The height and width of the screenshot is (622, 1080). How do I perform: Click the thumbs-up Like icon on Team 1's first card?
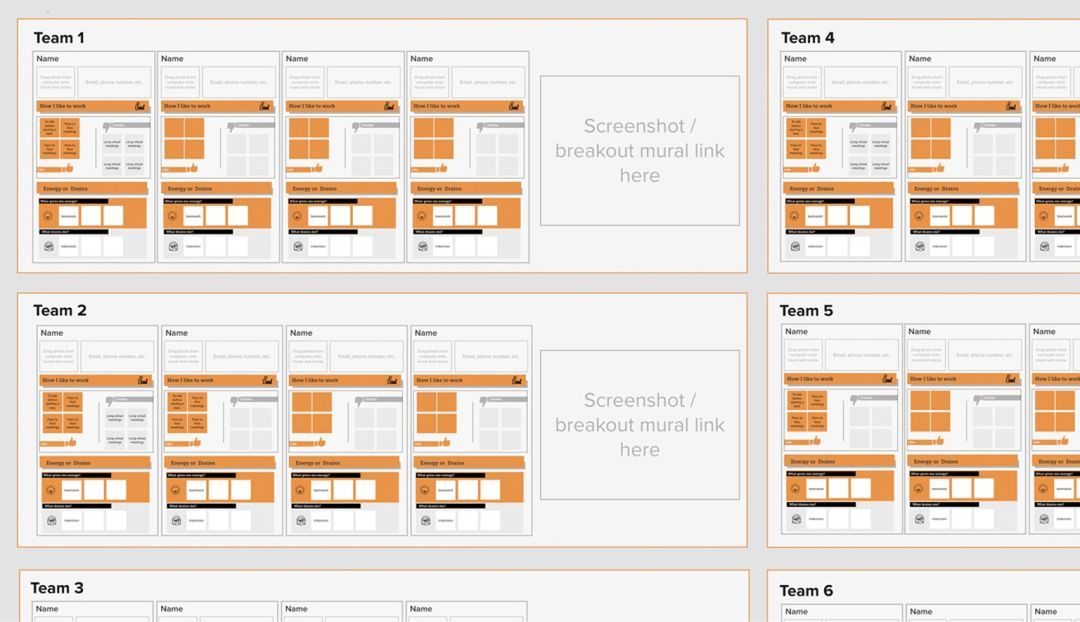pos(69,168)
